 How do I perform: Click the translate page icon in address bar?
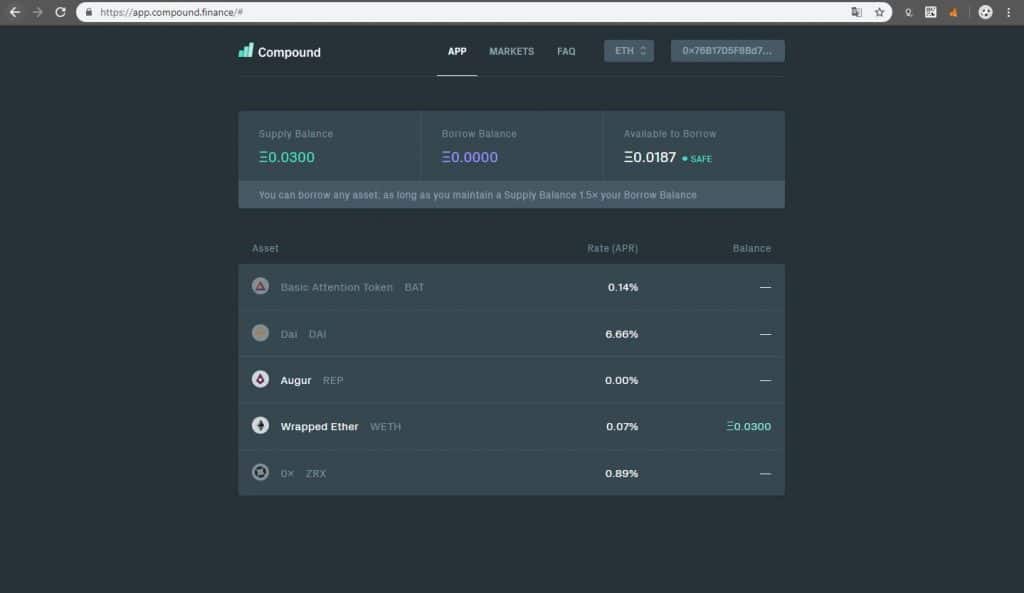click(856, 12)
